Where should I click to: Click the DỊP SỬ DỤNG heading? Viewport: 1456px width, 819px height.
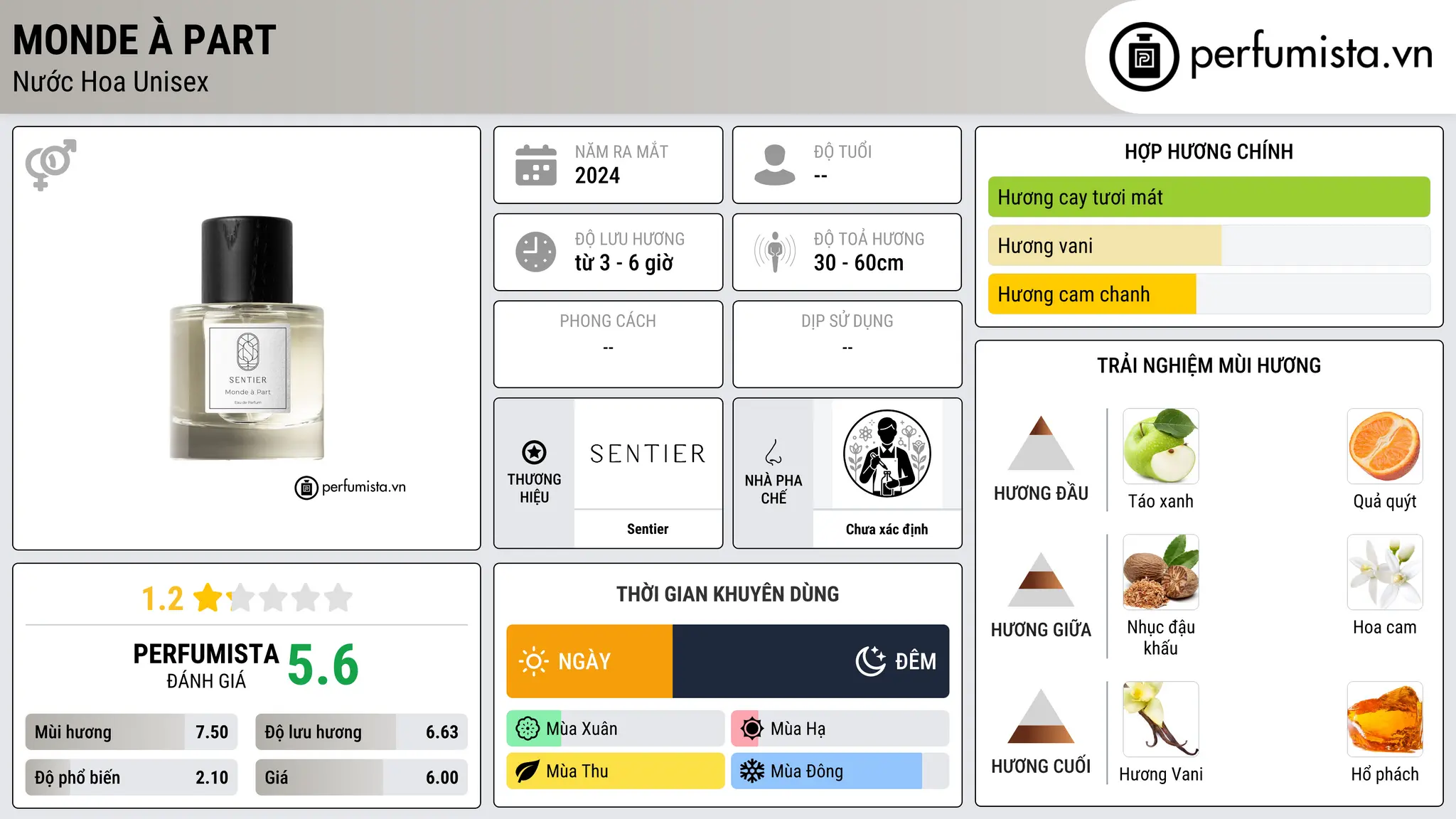point(847,321)
